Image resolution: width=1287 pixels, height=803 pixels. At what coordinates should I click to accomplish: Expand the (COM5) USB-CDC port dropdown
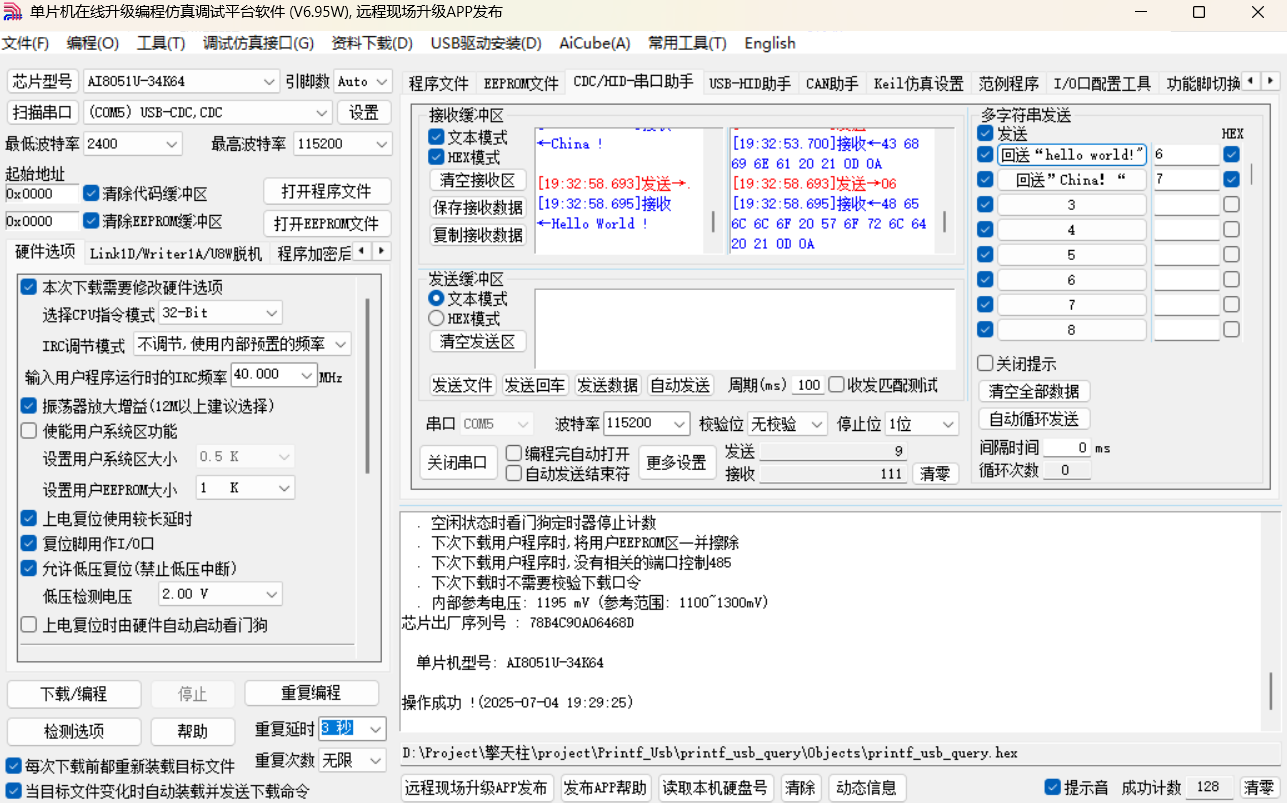[x=207, y=112]
